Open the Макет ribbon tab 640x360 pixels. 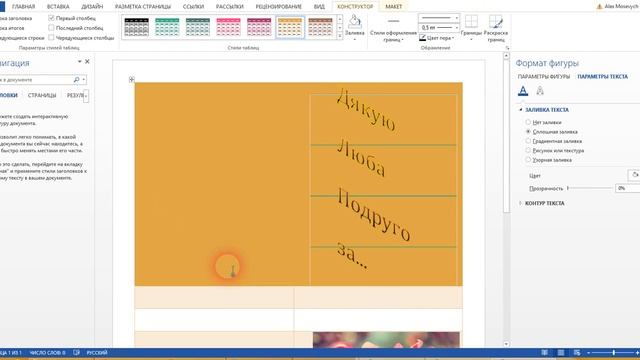[x=393, y=7]
